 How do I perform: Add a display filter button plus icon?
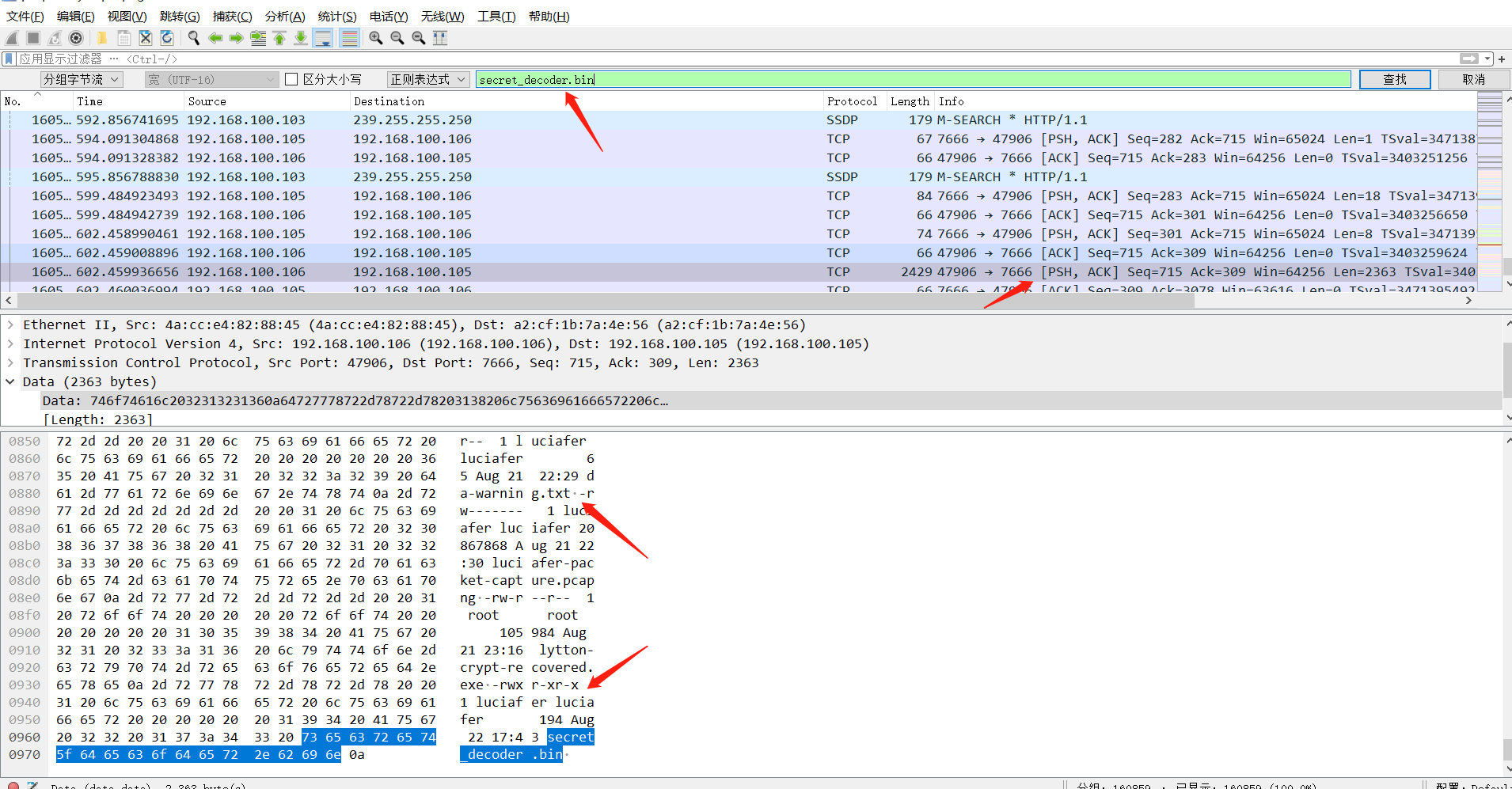click(1502, 59)
